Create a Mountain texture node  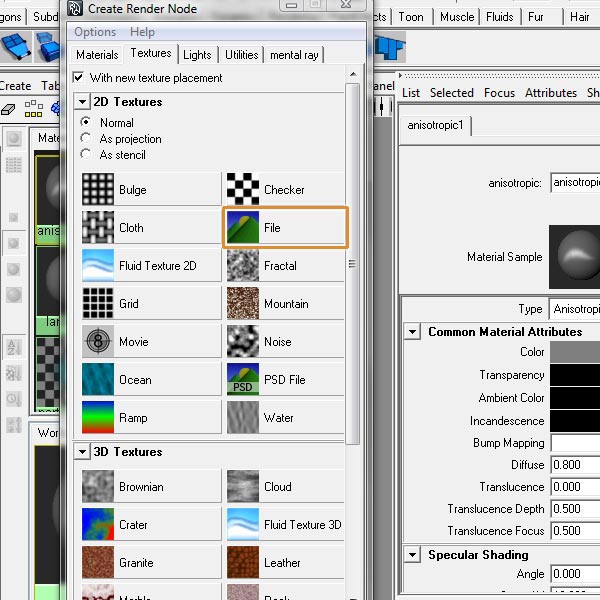[x=285, y=303]
